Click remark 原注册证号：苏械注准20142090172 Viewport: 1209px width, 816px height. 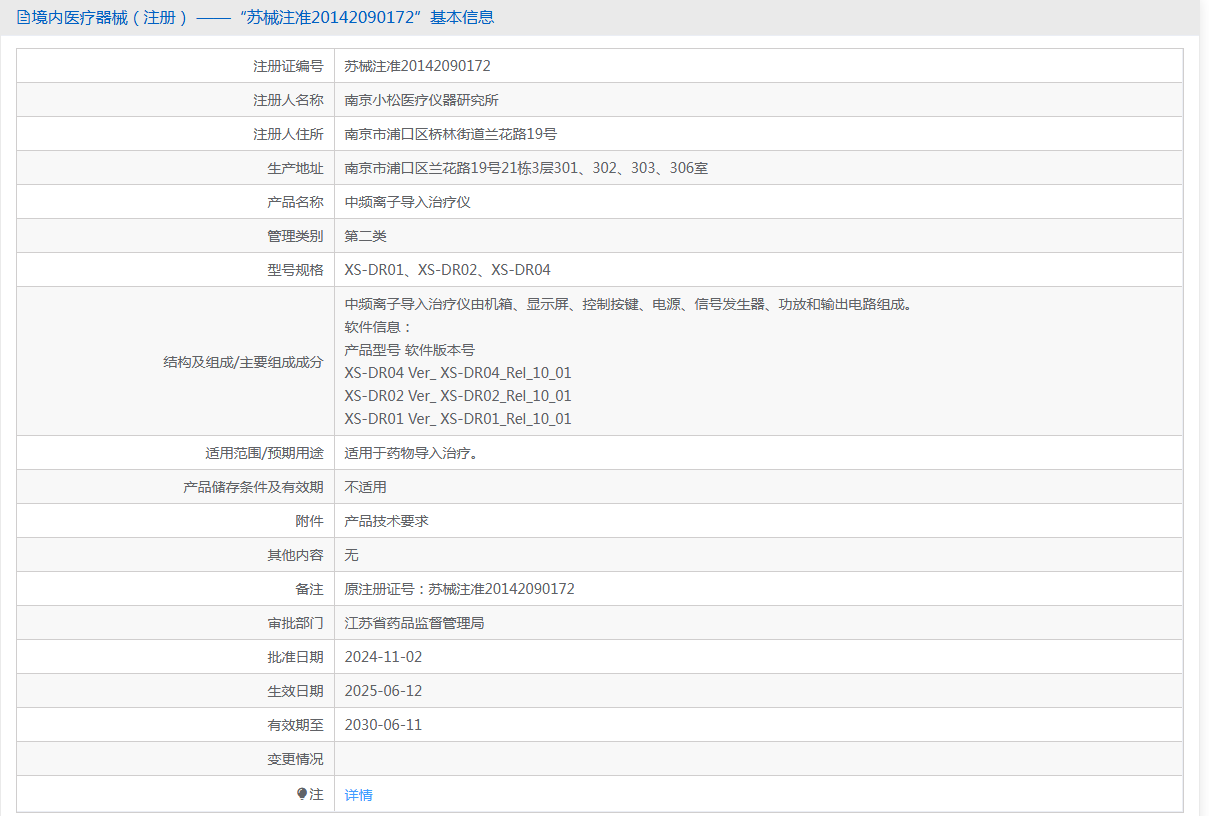point(459,589)
